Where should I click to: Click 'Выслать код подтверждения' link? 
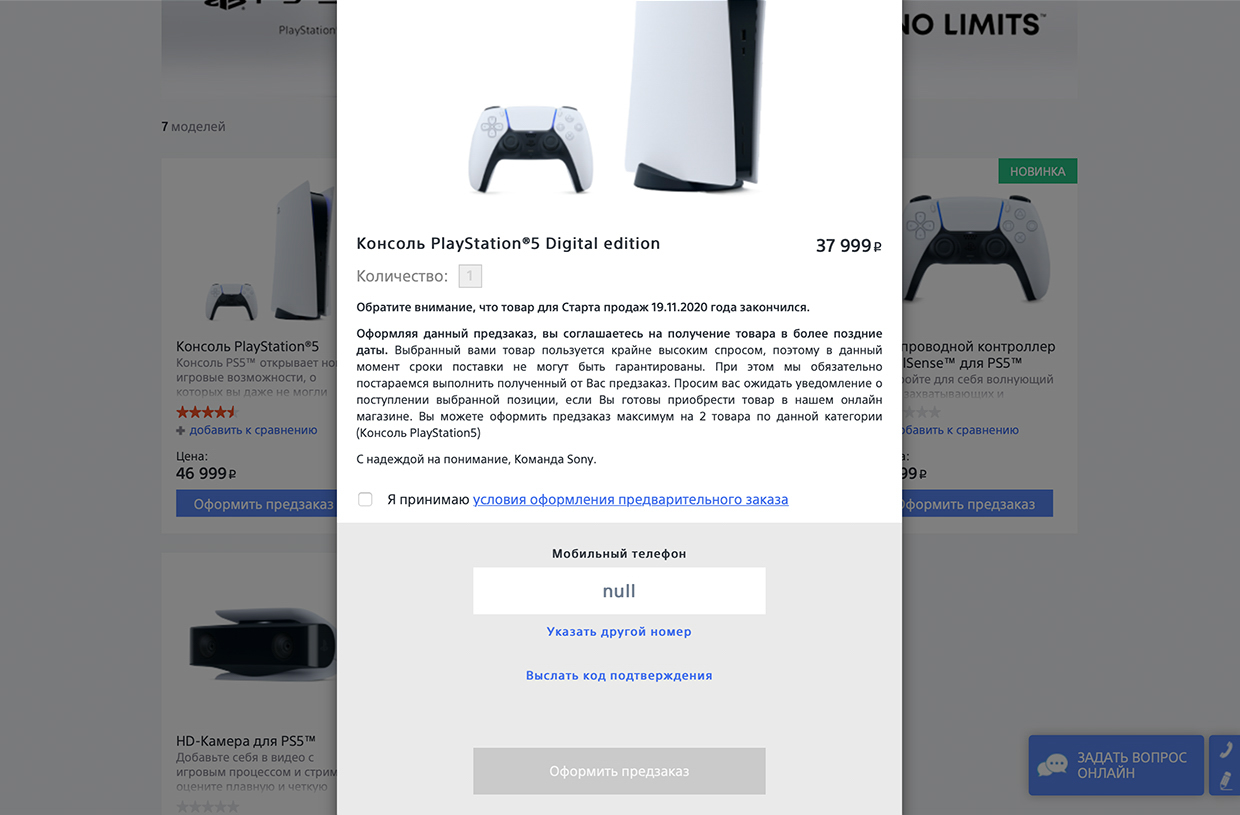click(619, 676)
